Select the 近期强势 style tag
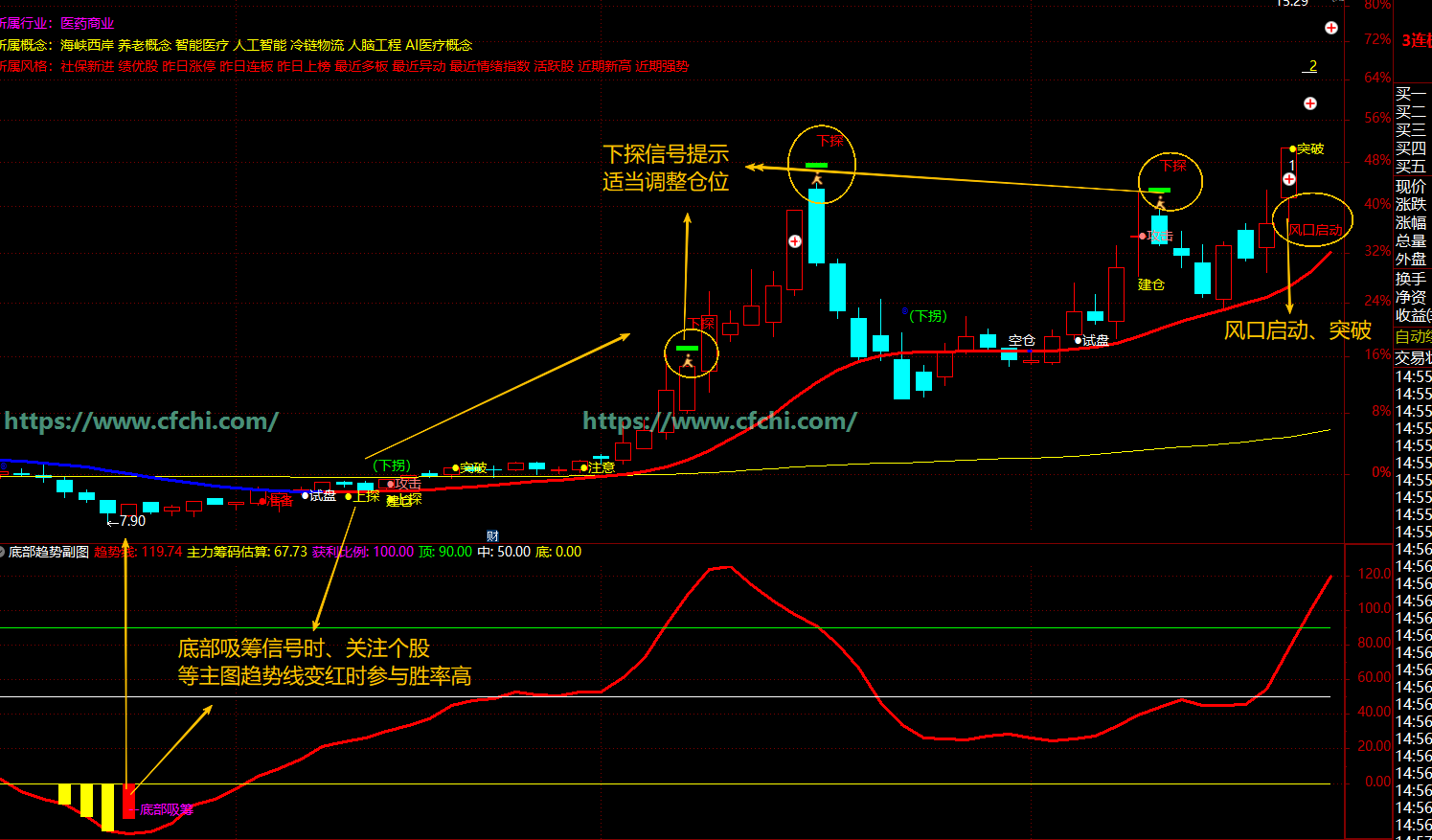This screenshot has height=840, width=1432. tap(662, 66)
